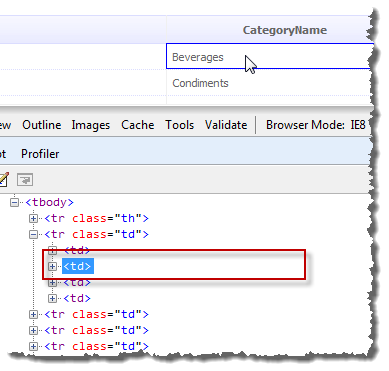Click the CategoryName column header
Screen dimensions: 389x371
[x=285, y=30]
